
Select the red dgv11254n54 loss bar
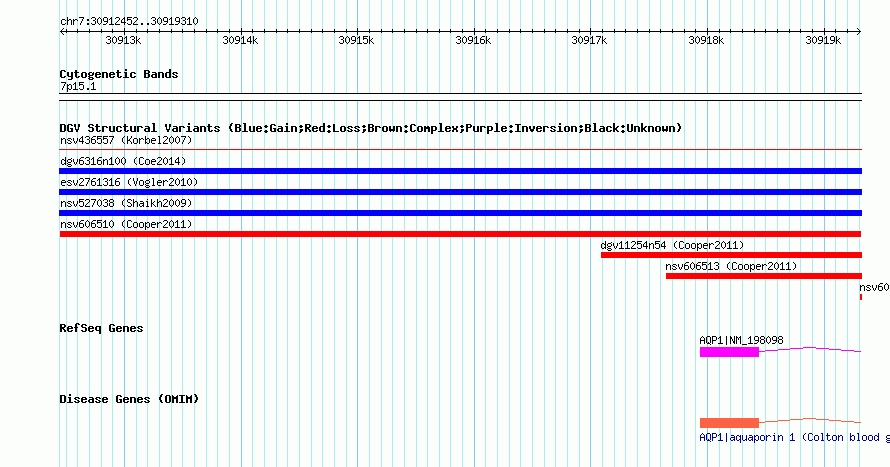[731, 255]
